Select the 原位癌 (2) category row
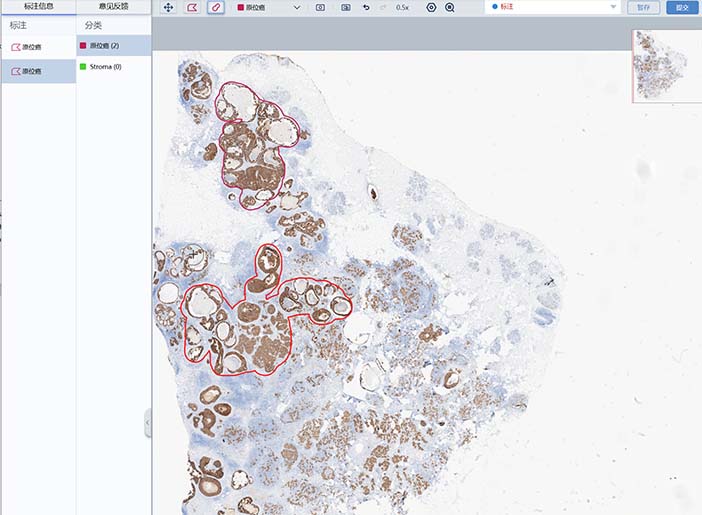 click(x=113, y=46)
